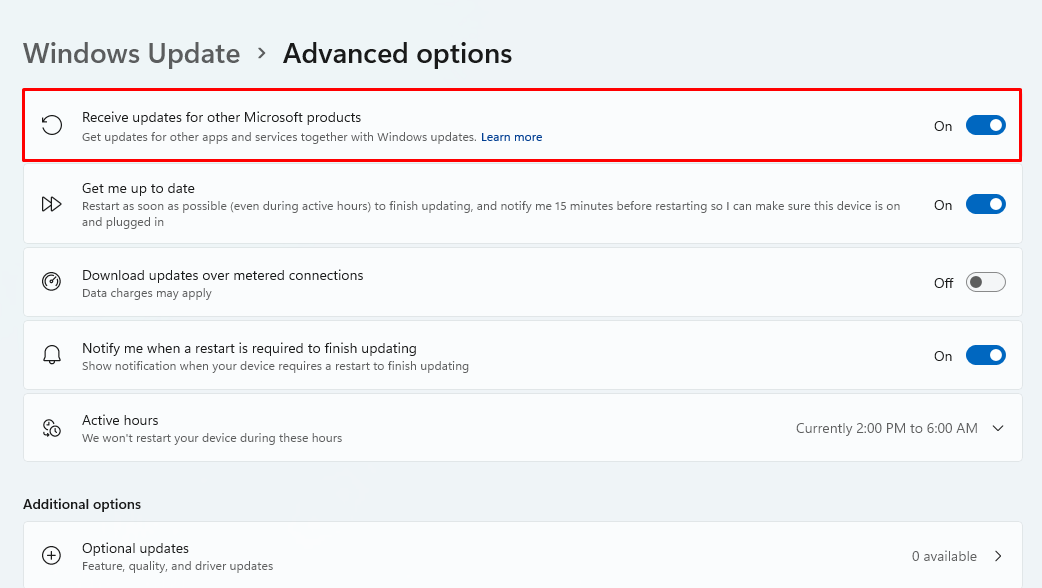Open the Learn more link
Screen dimensions: 1042x588
click(511, 137)
